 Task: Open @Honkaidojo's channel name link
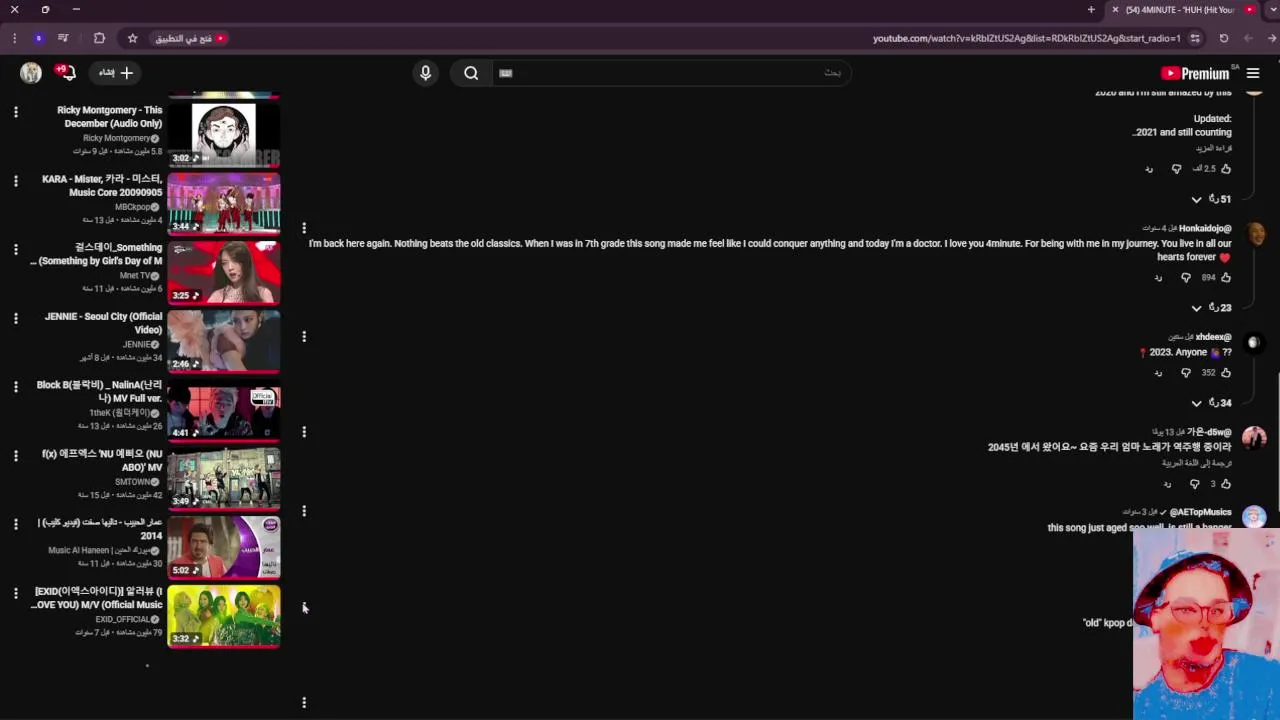tap(1205, 229)
